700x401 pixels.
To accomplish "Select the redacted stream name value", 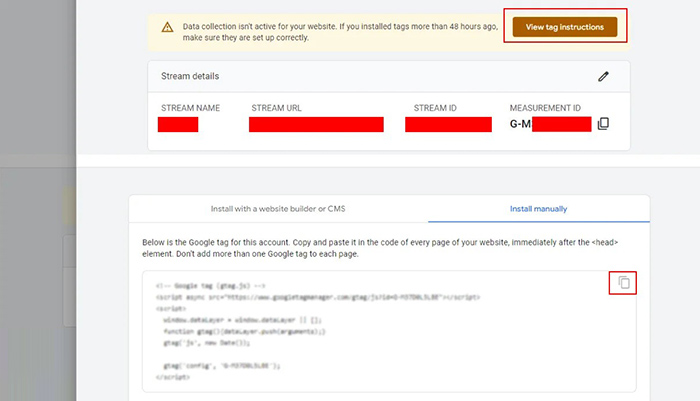I will [178, 124].
